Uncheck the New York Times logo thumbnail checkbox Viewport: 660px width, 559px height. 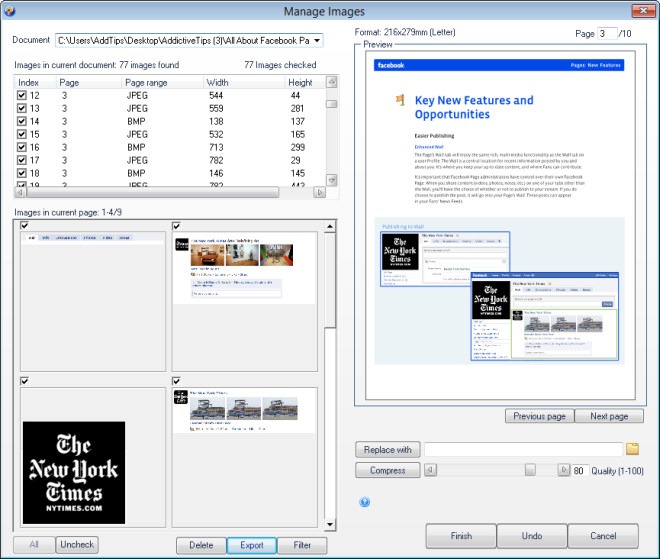tap(25, 381)
